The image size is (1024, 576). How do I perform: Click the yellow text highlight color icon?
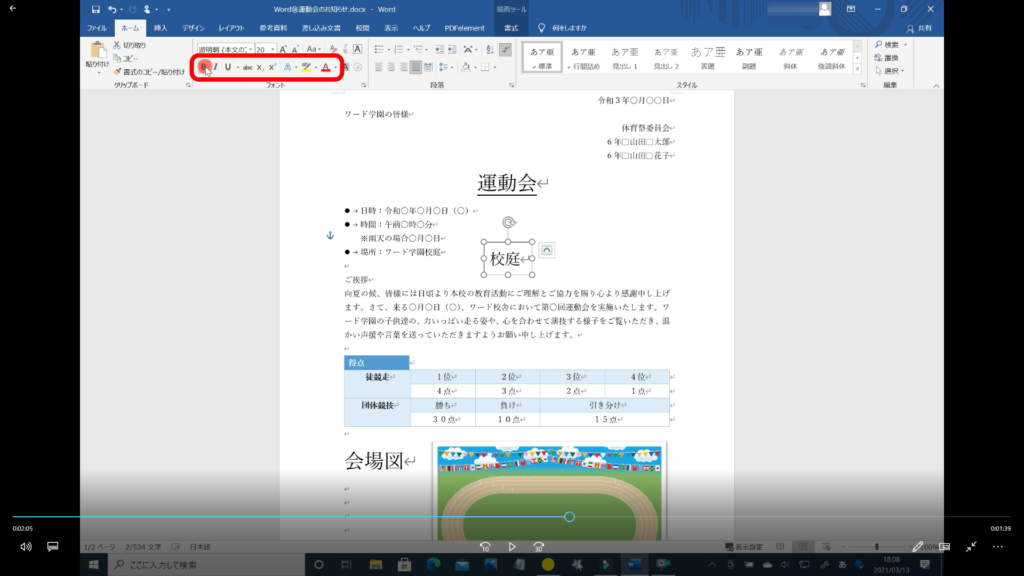(306, 67)
